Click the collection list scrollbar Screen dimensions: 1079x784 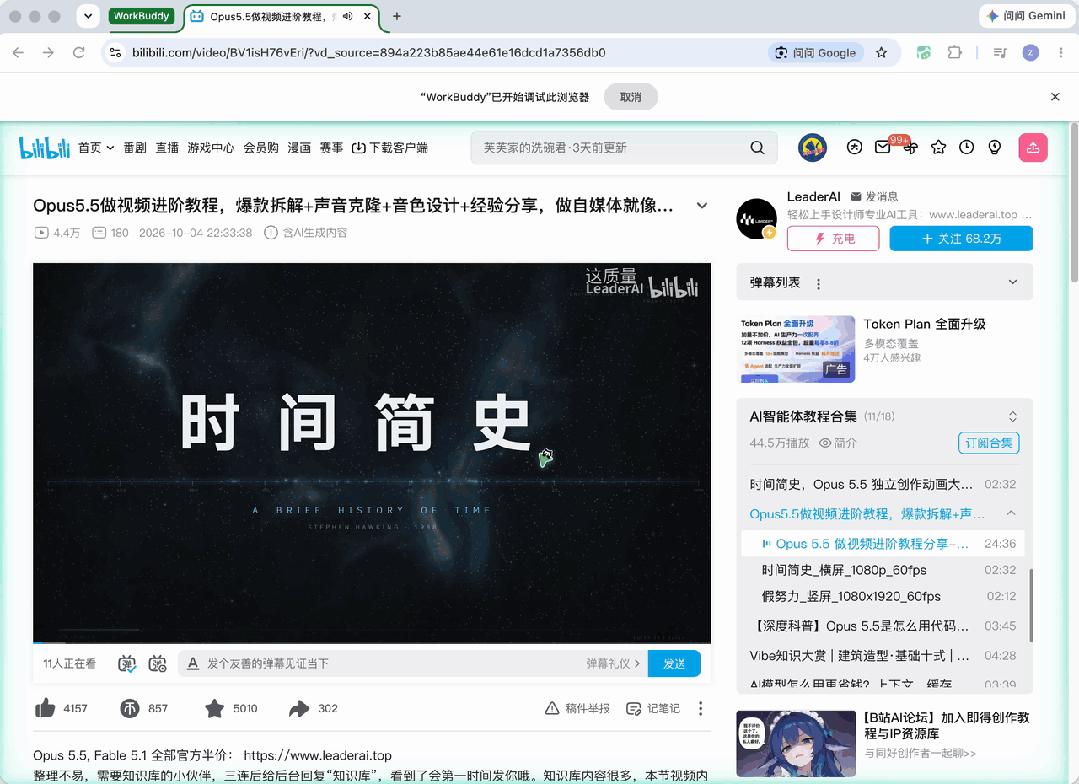[x=1030, y=604]
